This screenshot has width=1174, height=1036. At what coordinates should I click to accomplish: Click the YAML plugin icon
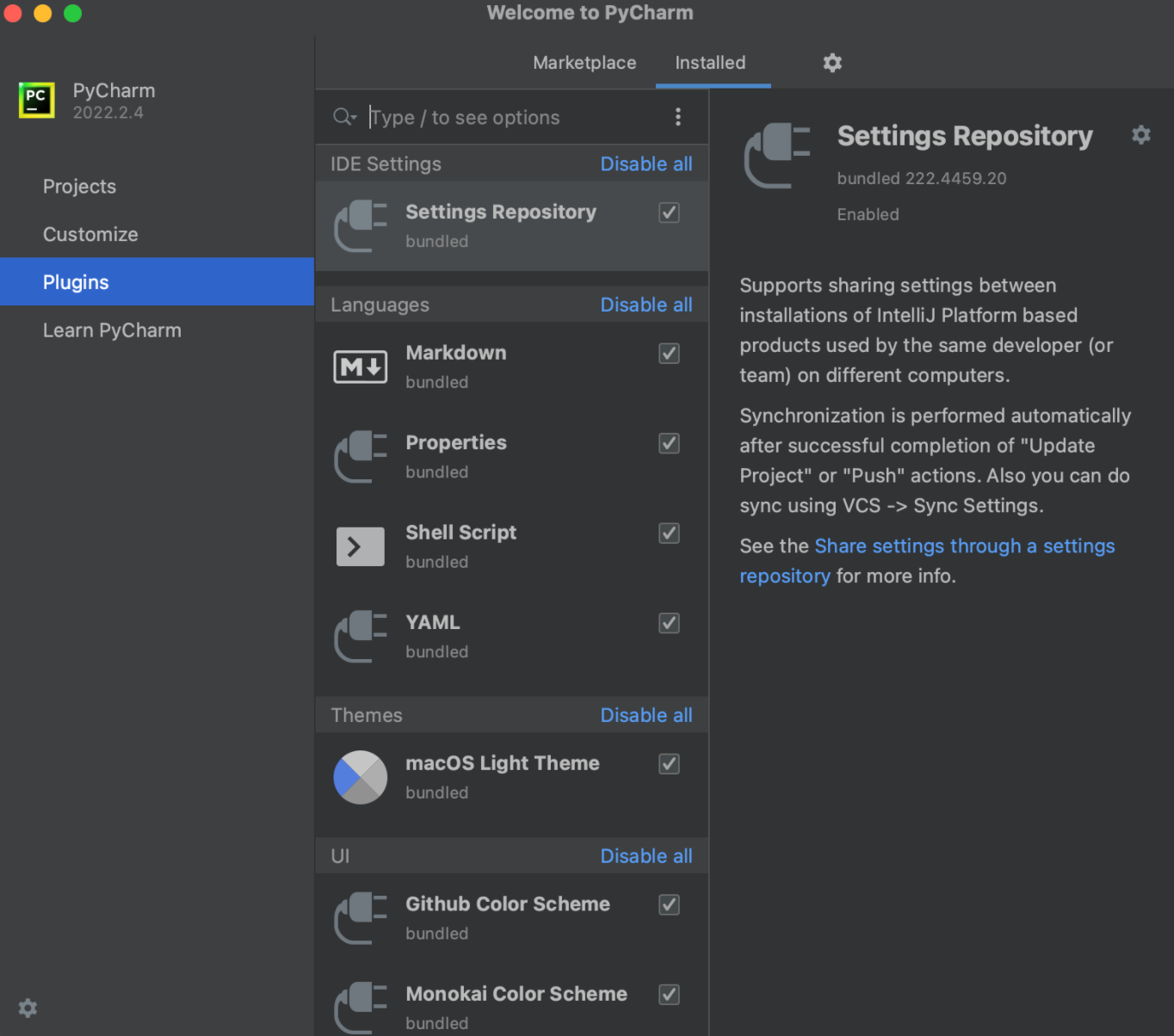361,637
